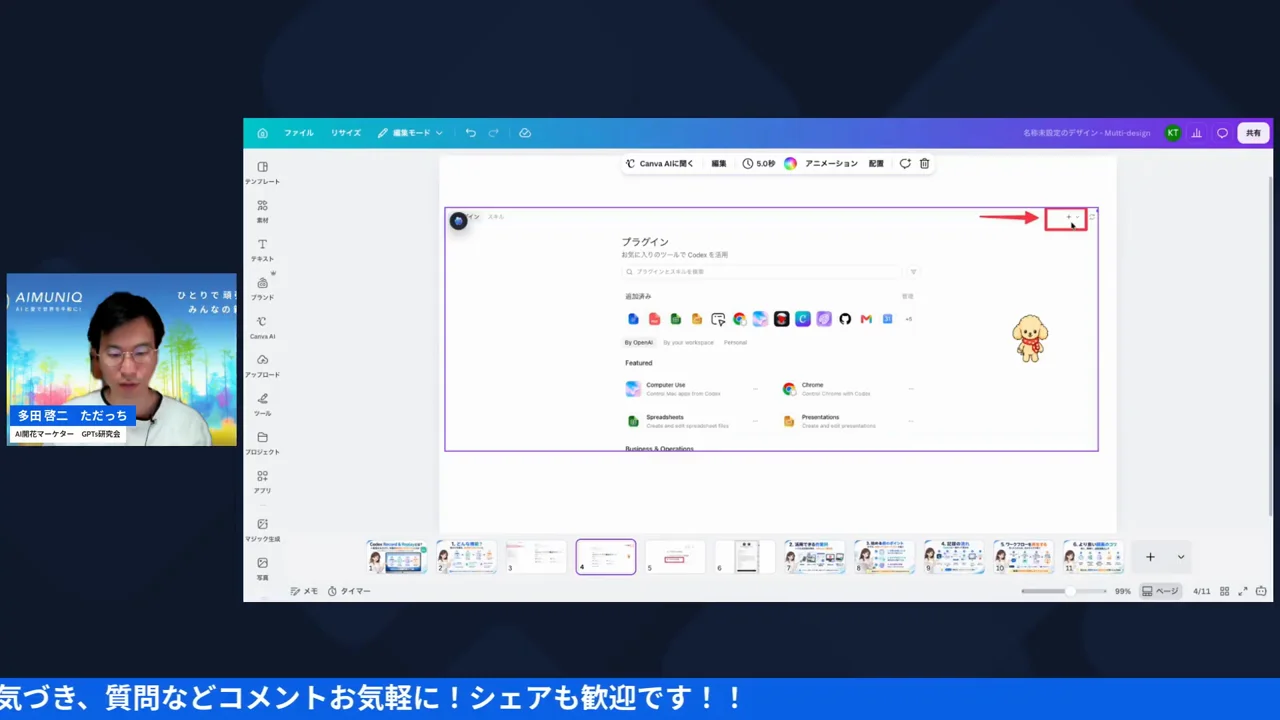The width and height of the screenshot is (1280, 720).
Task: Open 配置 position options
Action: [876, 163]
